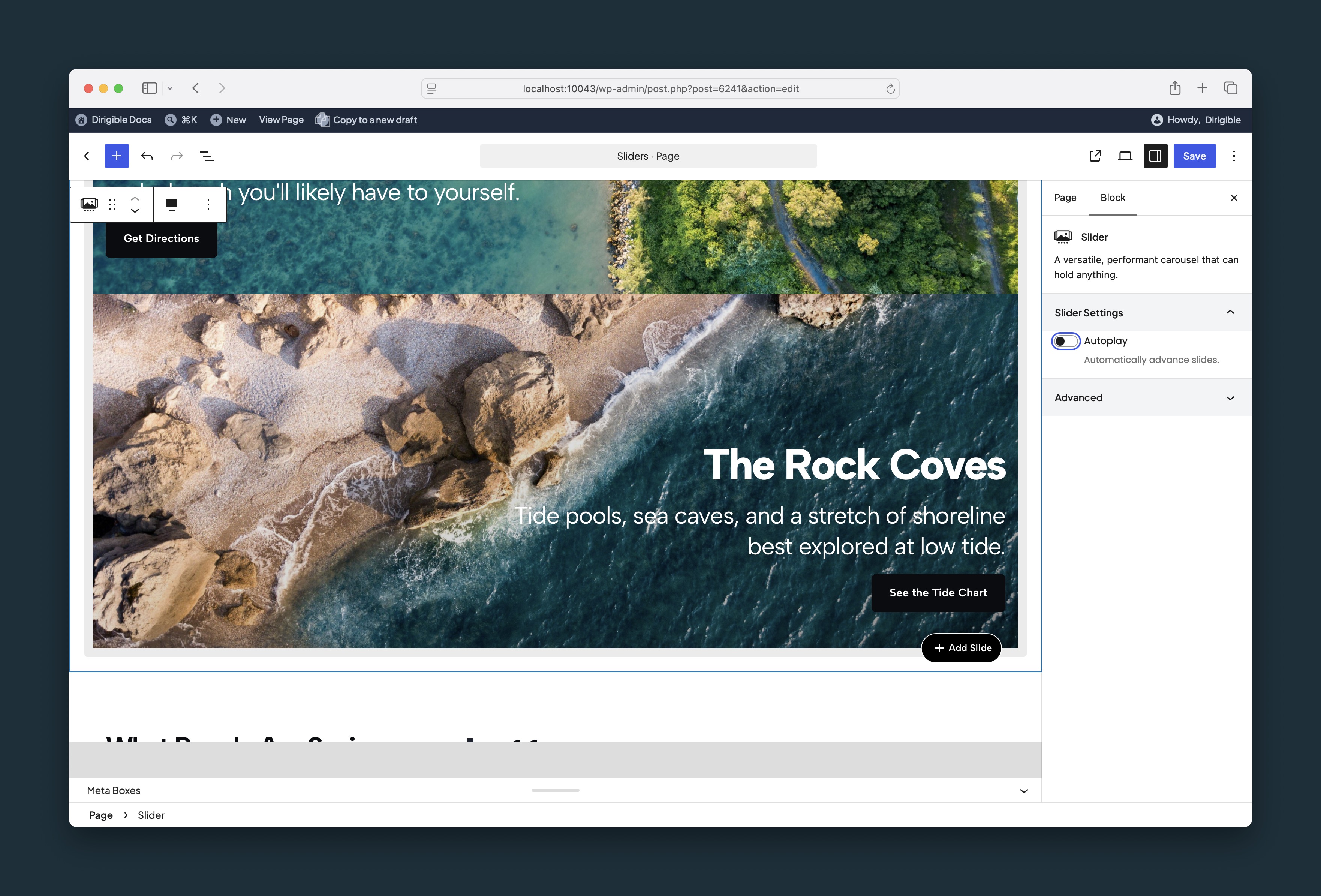Viewport: 1321px width, 896px height.
Task: Add a new slide to the slider
Action: pos(961,647)
